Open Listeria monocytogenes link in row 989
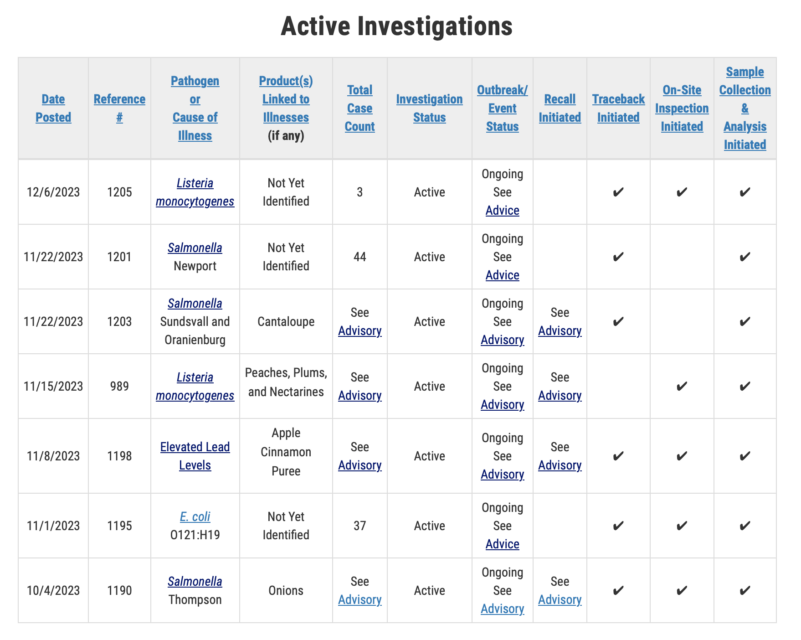The width and height of the screenshot is (801, 640). coord(195,386)
